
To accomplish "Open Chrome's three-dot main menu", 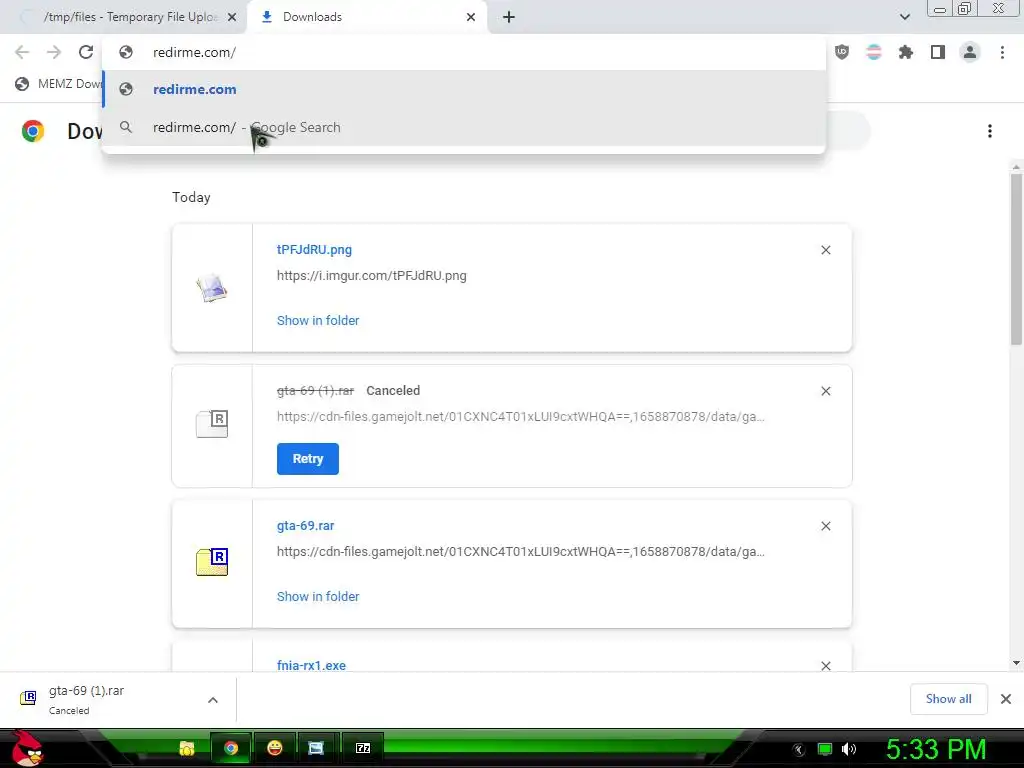I will click(1002, 52).
